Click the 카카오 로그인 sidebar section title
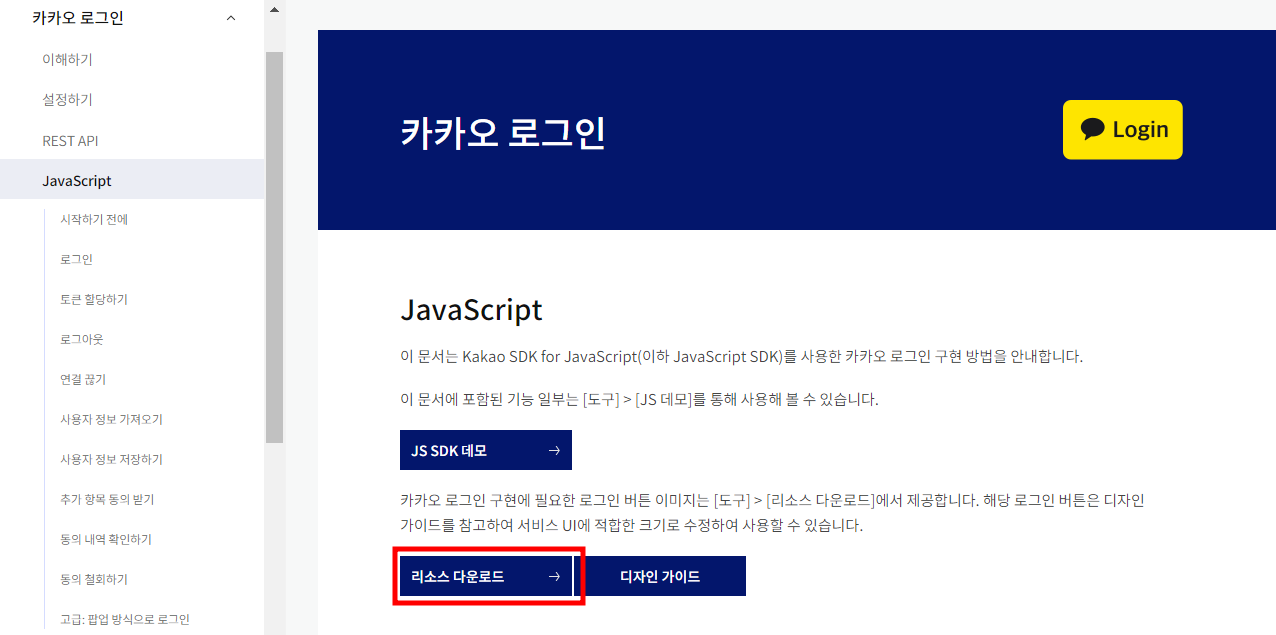The image size is (1276, 635). [78, 18]
